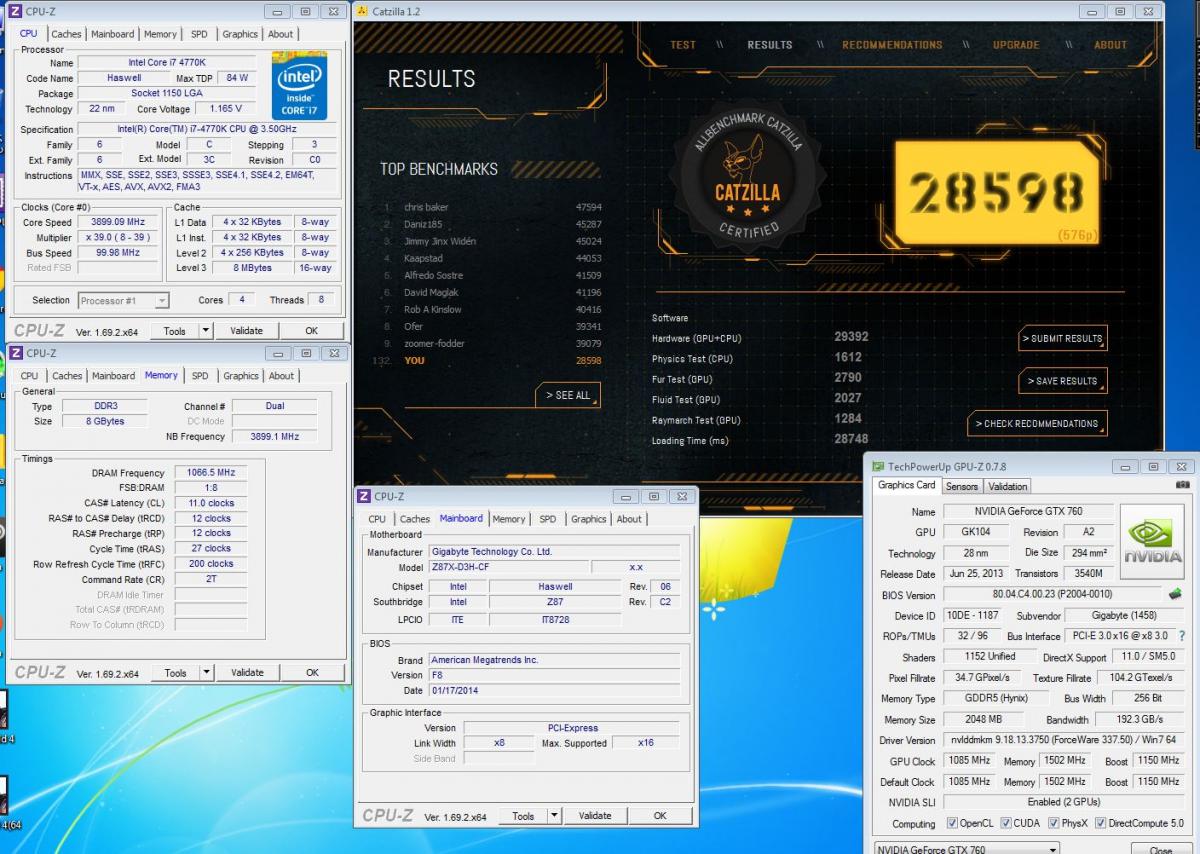Click the title icon of the top CPU-Z window
Image resolution: width=1200 pixels, height=854 pixels.
pos(16,11)
